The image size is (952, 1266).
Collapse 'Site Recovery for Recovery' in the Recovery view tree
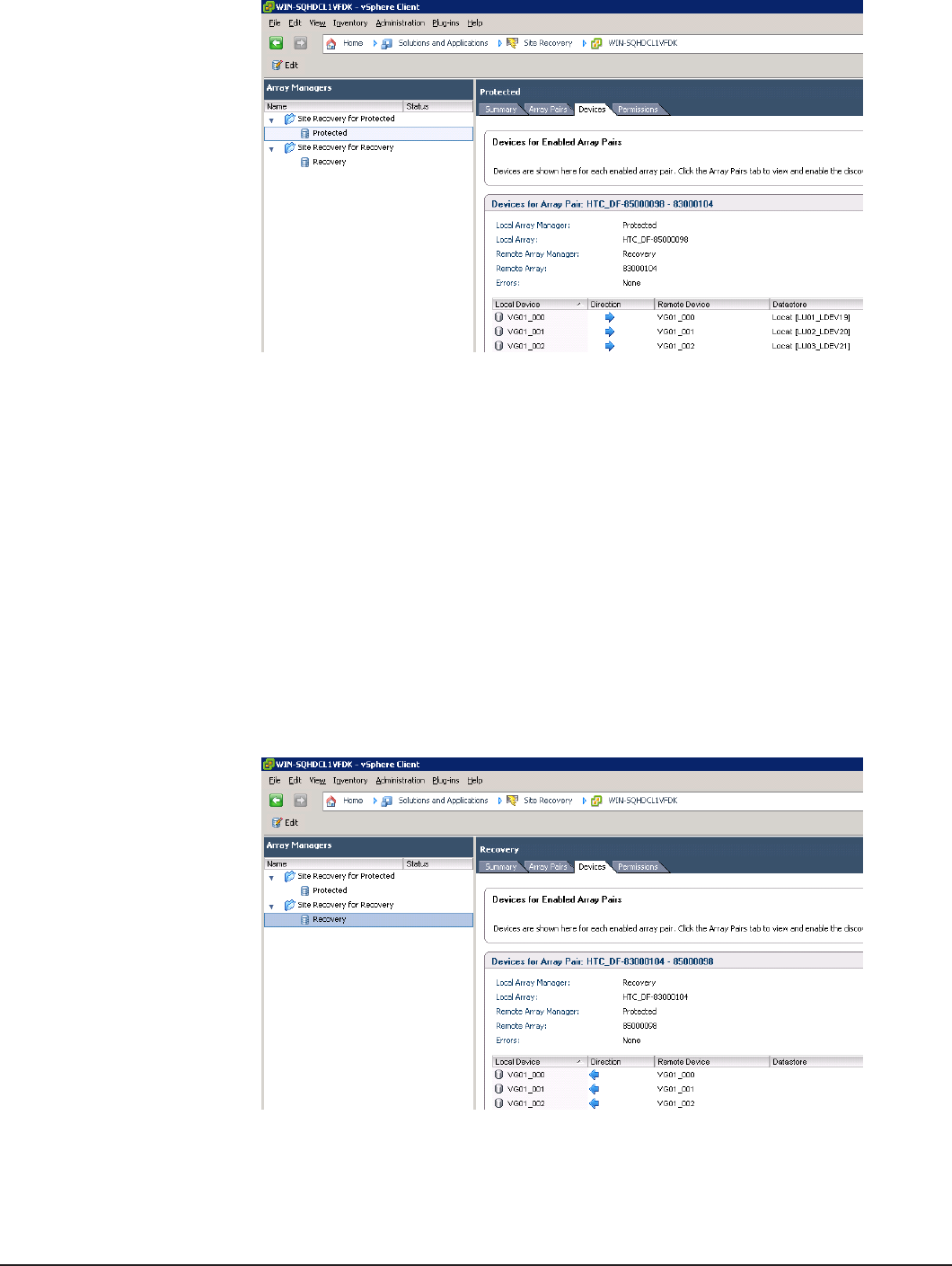pyautogui.click(x=271, y=907)
